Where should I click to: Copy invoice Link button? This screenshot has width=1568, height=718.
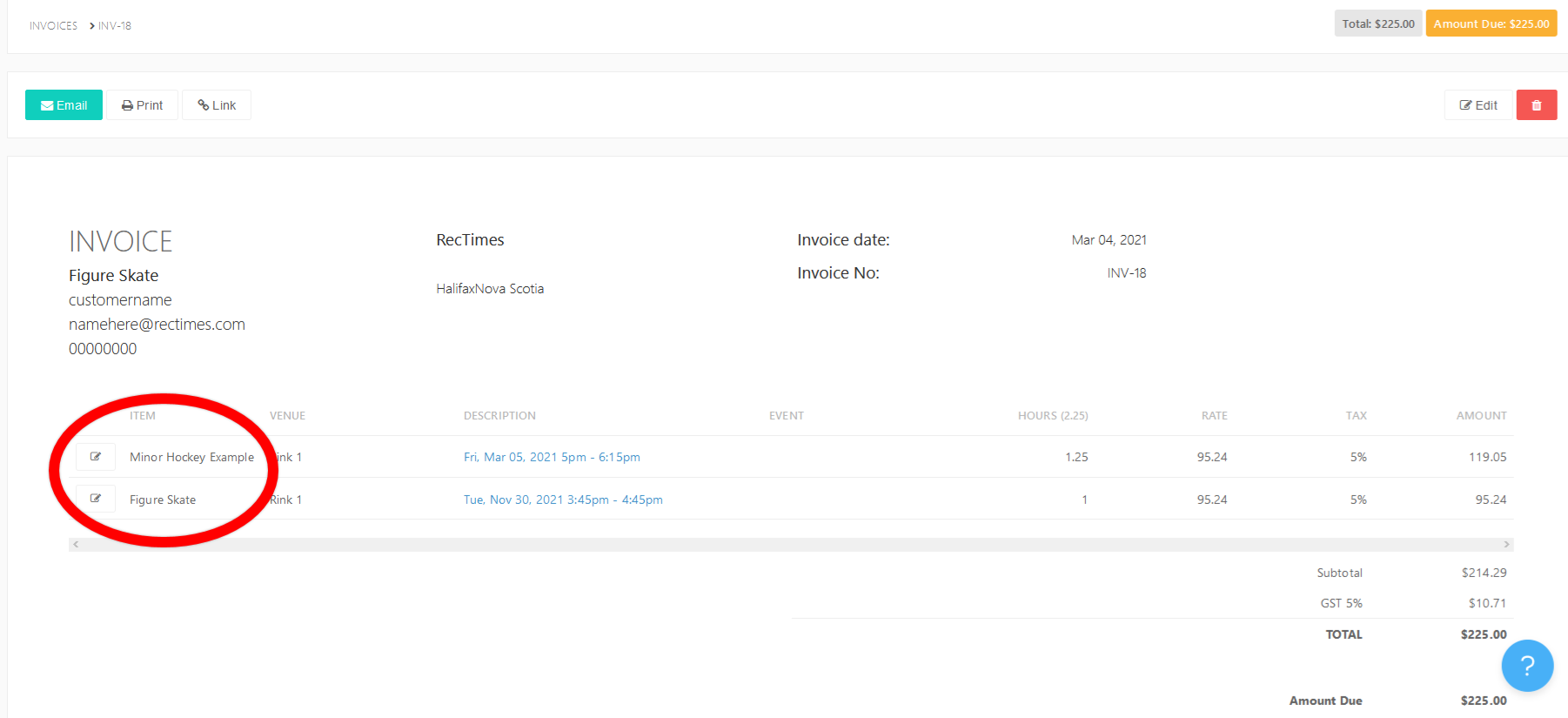coord(217,105)
